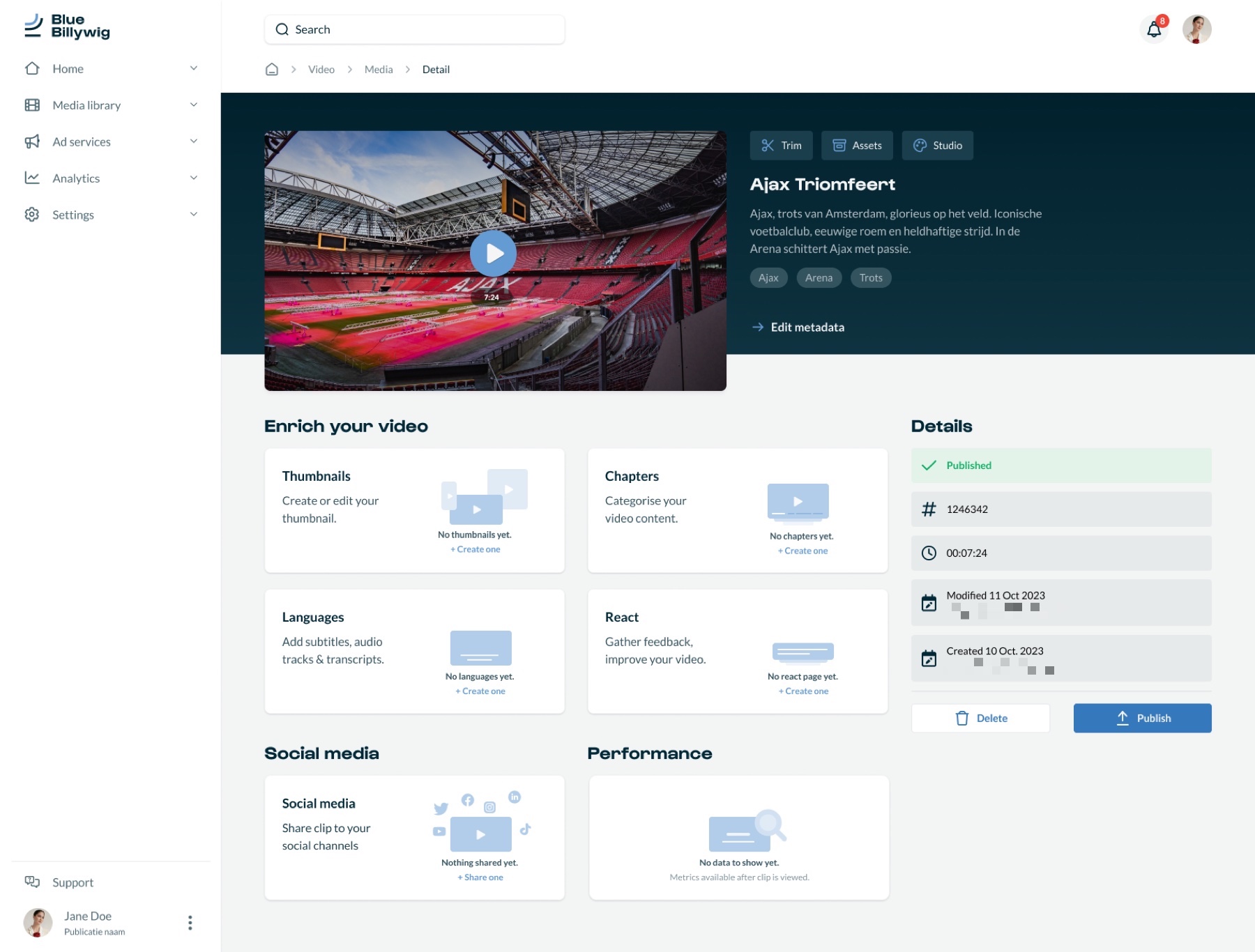Focus the Search field

[x=414, y=29]
